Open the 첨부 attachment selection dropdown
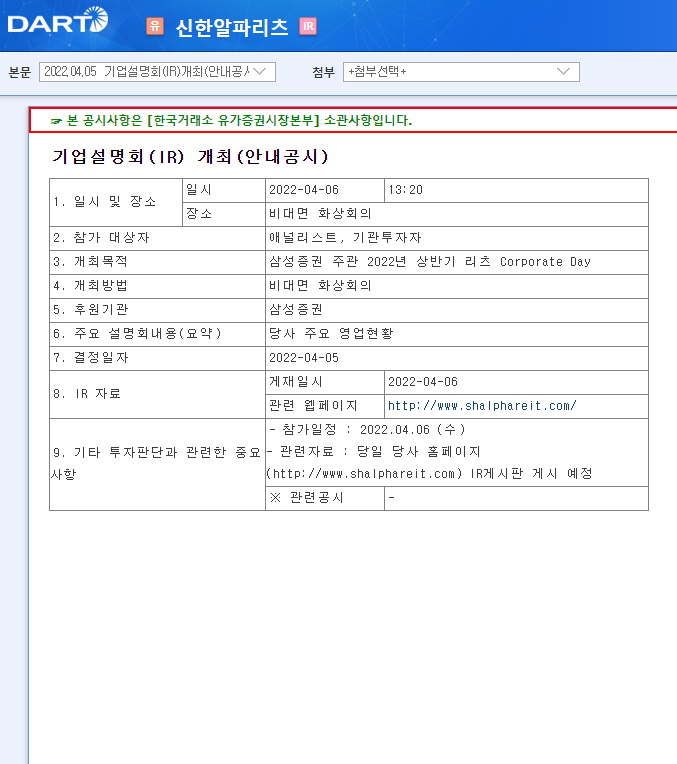This screenshot has height=764, width=677. [x=461, y=72]
